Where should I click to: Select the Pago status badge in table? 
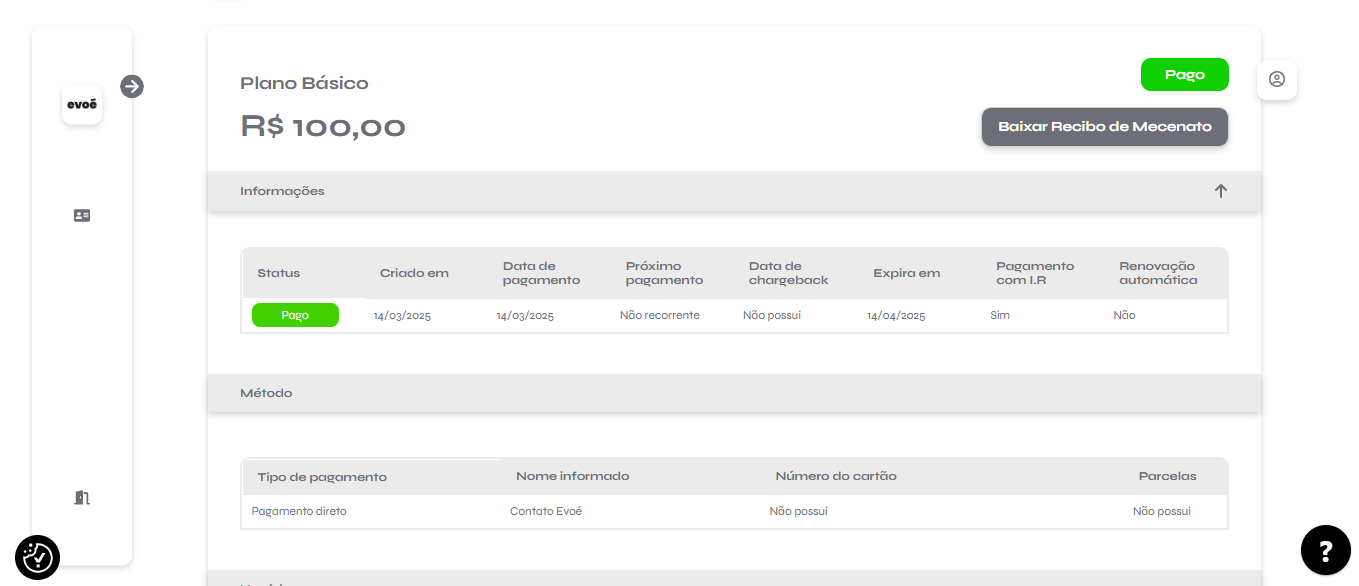[x=295, y=315]
